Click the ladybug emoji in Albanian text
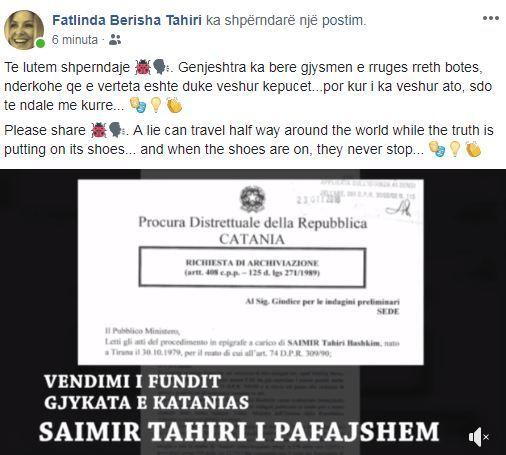The image size is (506, 455). 143,67
